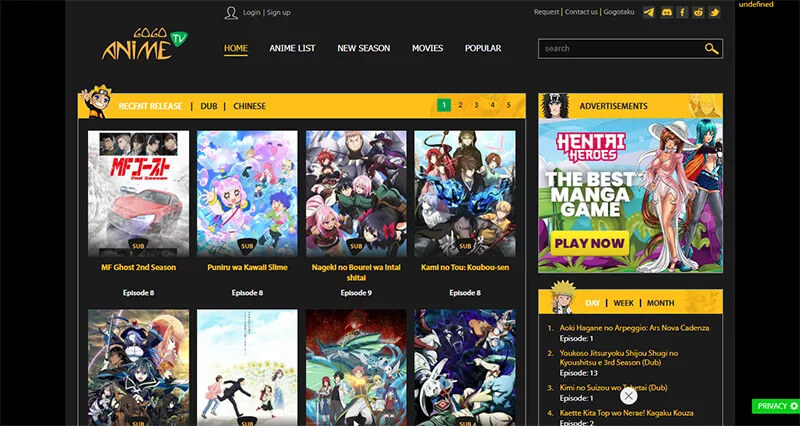Image resolution: width=800 pixels, height=426 pixels.
Task: Click the search magnifier icon
Action: (x=711, y=48)
